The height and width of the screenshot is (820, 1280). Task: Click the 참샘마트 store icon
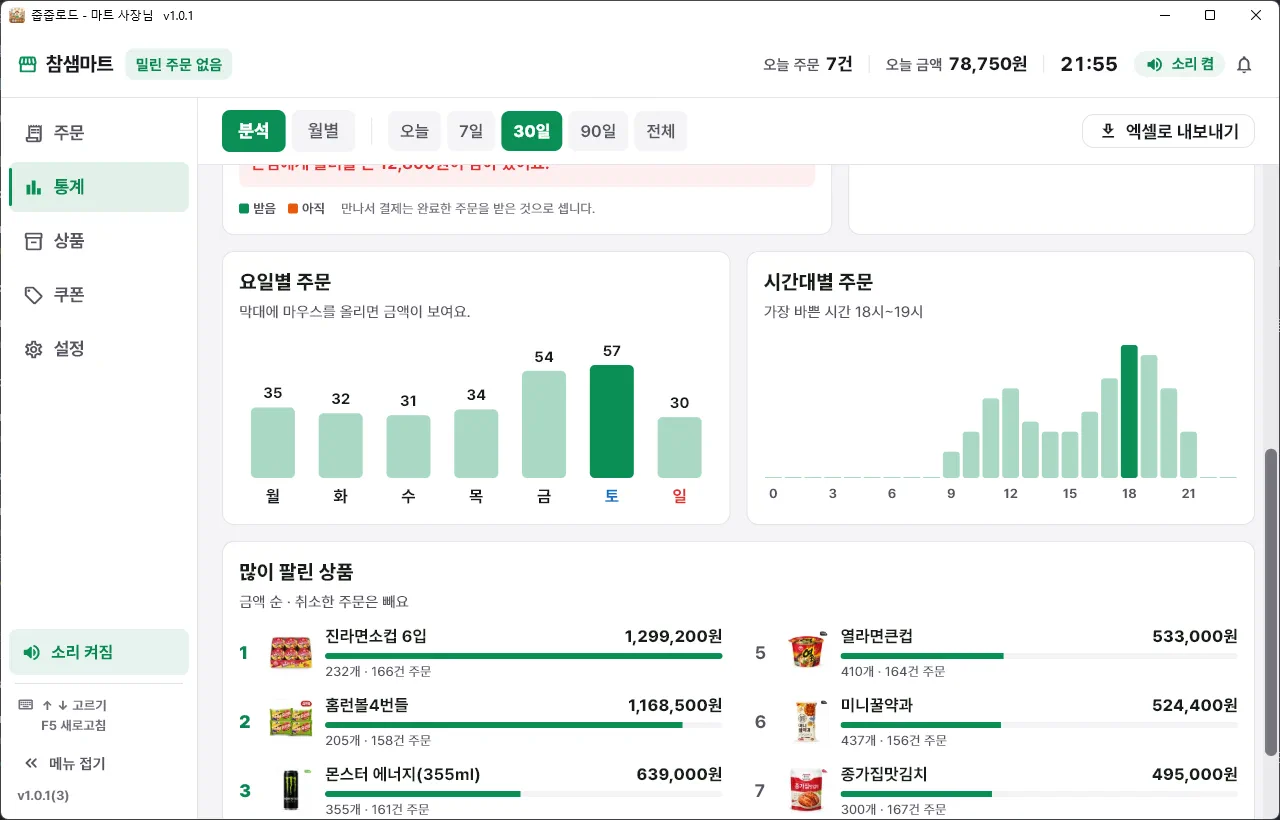[27, 65]
